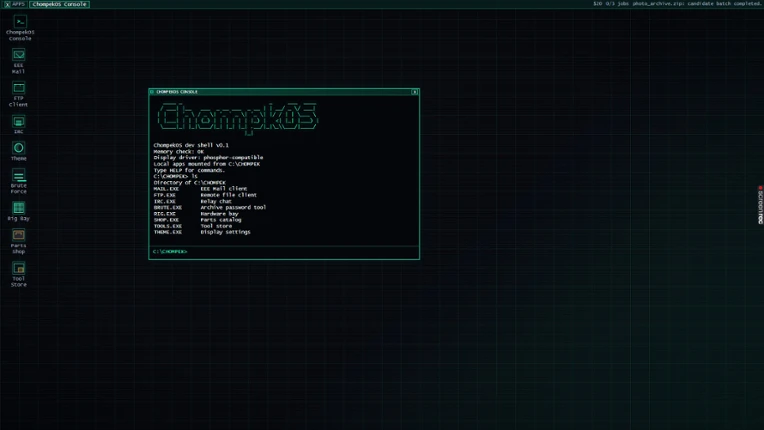Click the 'Display settings' description text
The height and width of the screenshot is (430, 764).
(226, 232)
